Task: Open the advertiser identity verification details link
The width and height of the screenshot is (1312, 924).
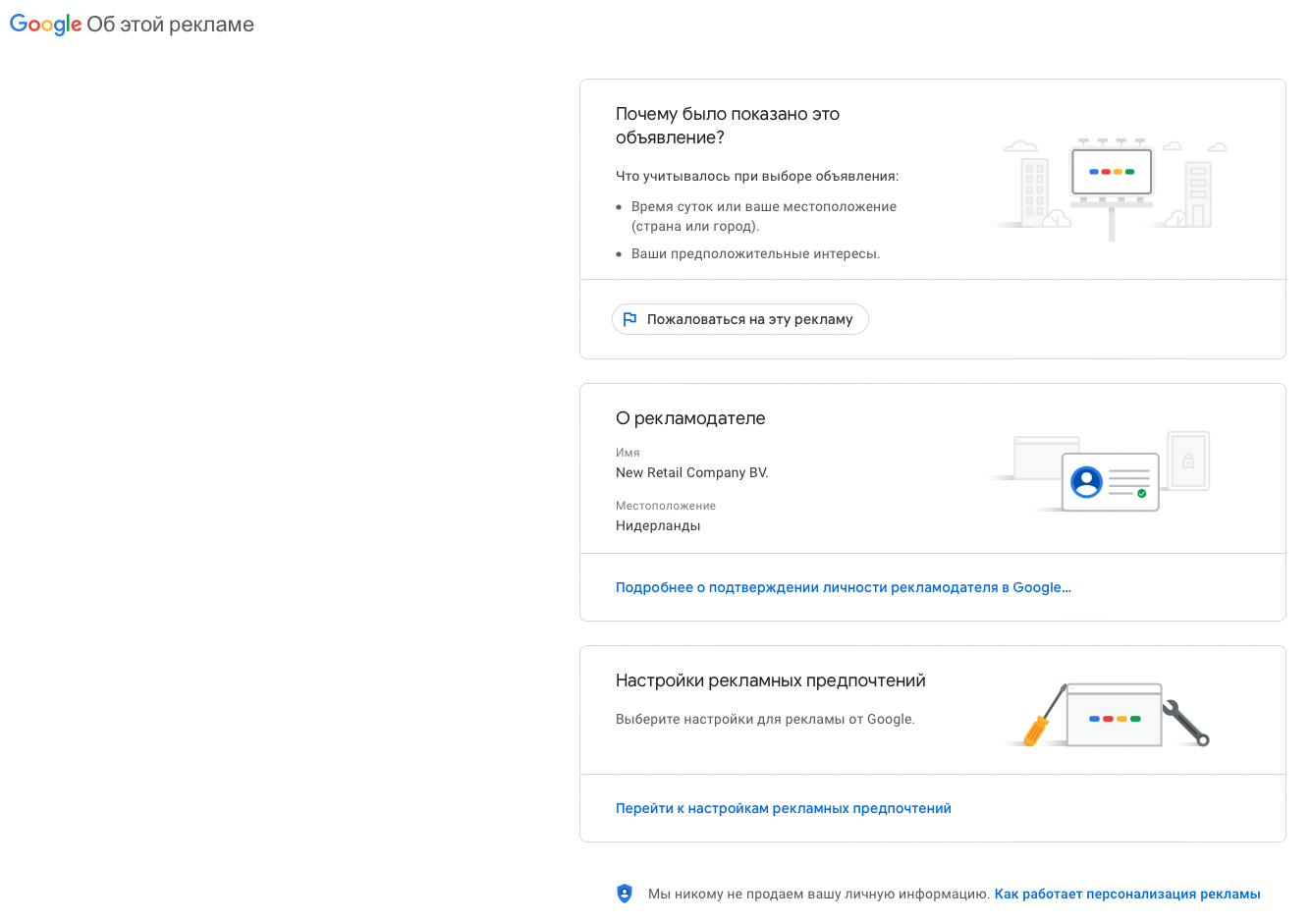Action: (844, 586)
